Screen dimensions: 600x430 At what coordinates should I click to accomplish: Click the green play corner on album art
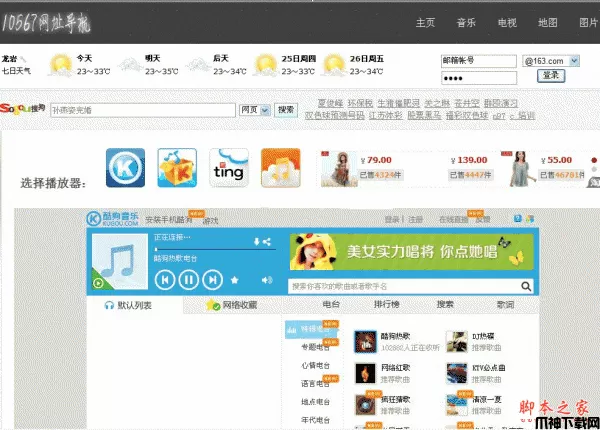tap(98, 283)
